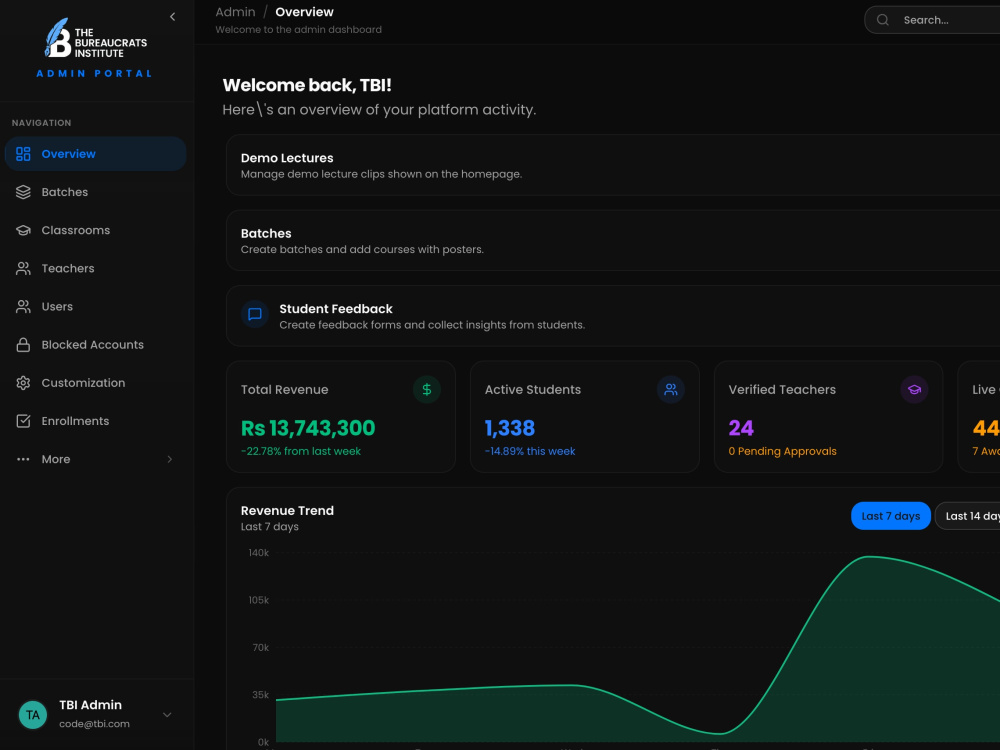The height and width of the screenshot is (750, 1000).
Task: Open the Overview navigation item
Action: coord(96,154)
